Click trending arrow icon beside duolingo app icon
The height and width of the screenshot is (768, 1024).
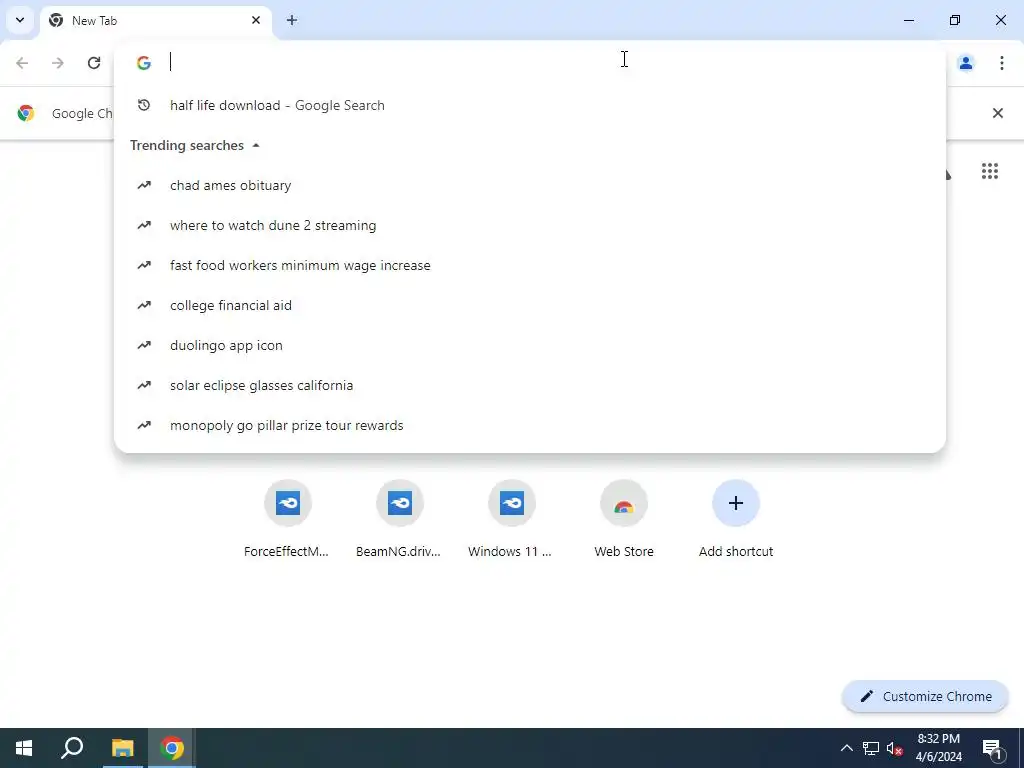coord(144,345)
